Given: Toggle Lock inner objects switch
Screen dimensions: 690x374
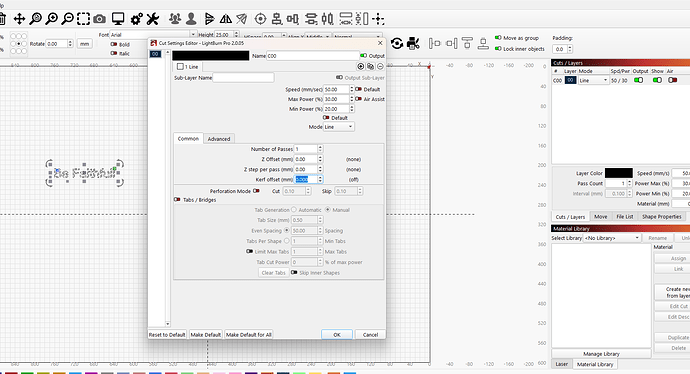Looking at the screenshot, I should [498, 48].
